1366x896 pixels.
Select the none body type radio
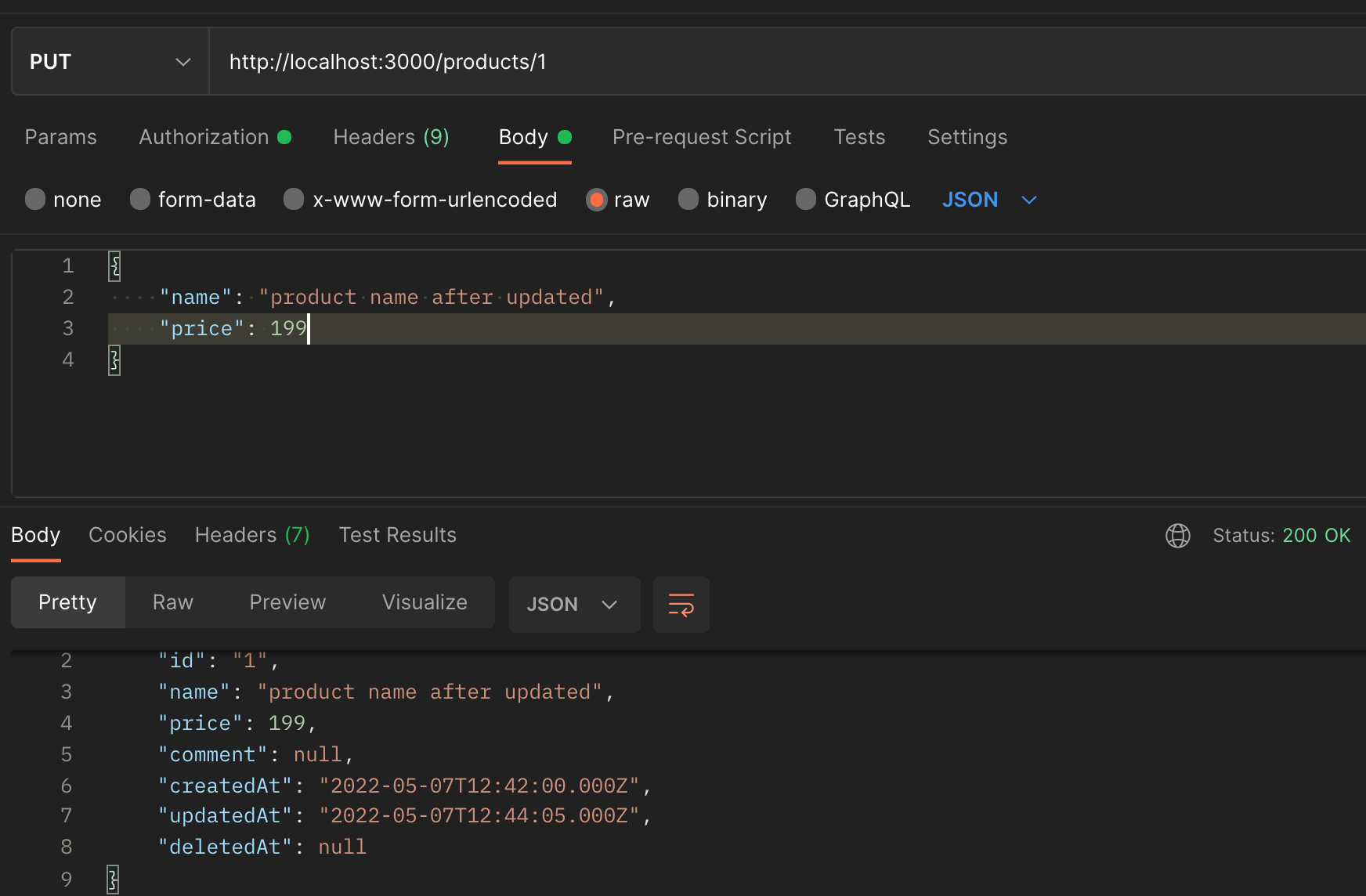(x=35, y=199)
